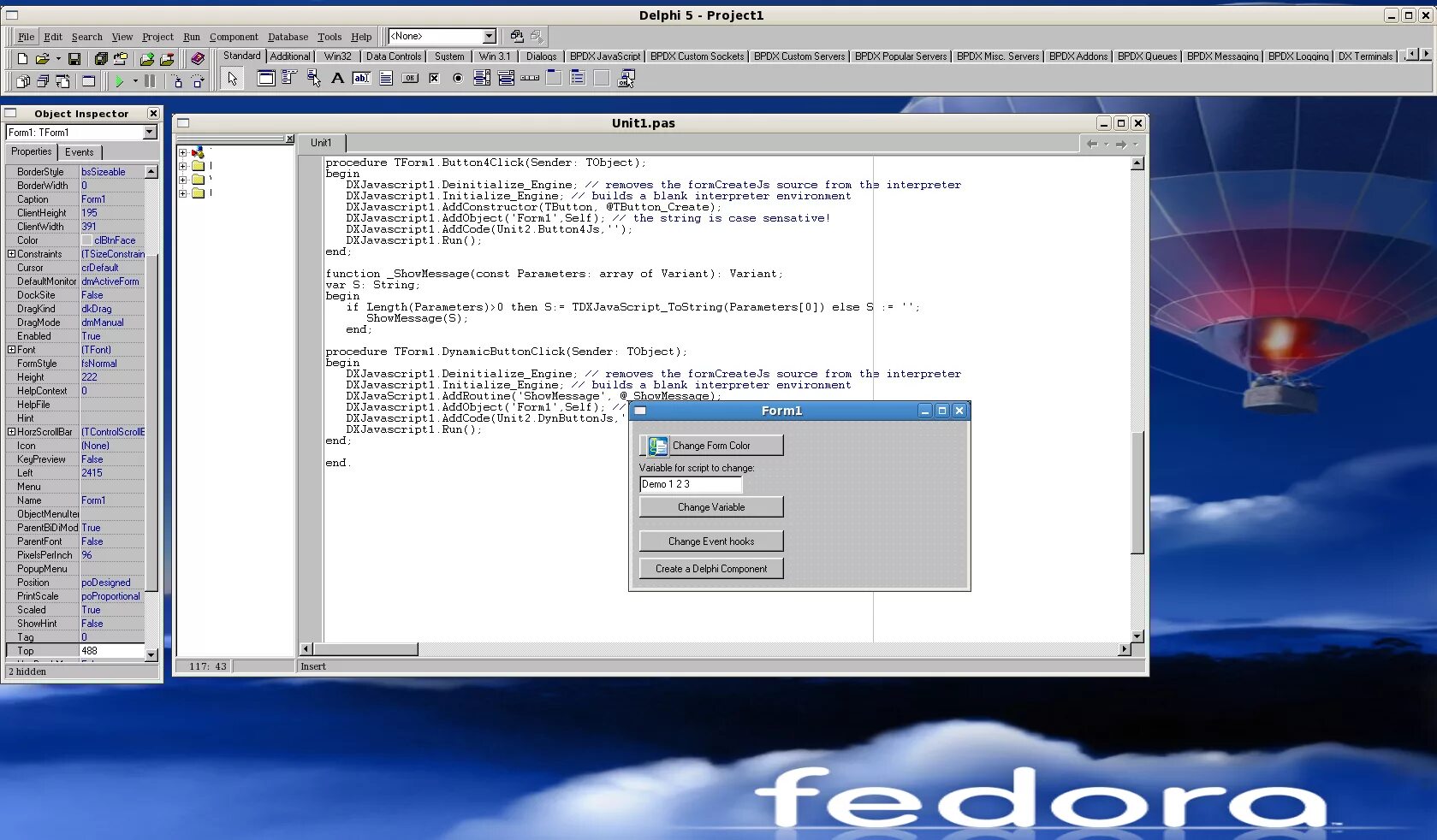1437x840 pixels.
Task: Expand the Font property
Action: click(x=11, y=350)
